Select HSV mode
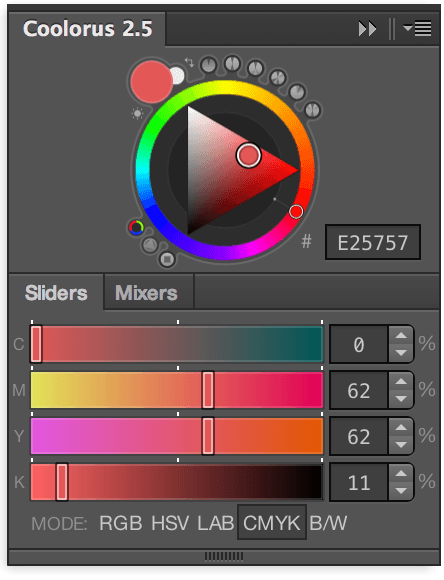This screenshot has width=444, height=580. click(170, 523)
